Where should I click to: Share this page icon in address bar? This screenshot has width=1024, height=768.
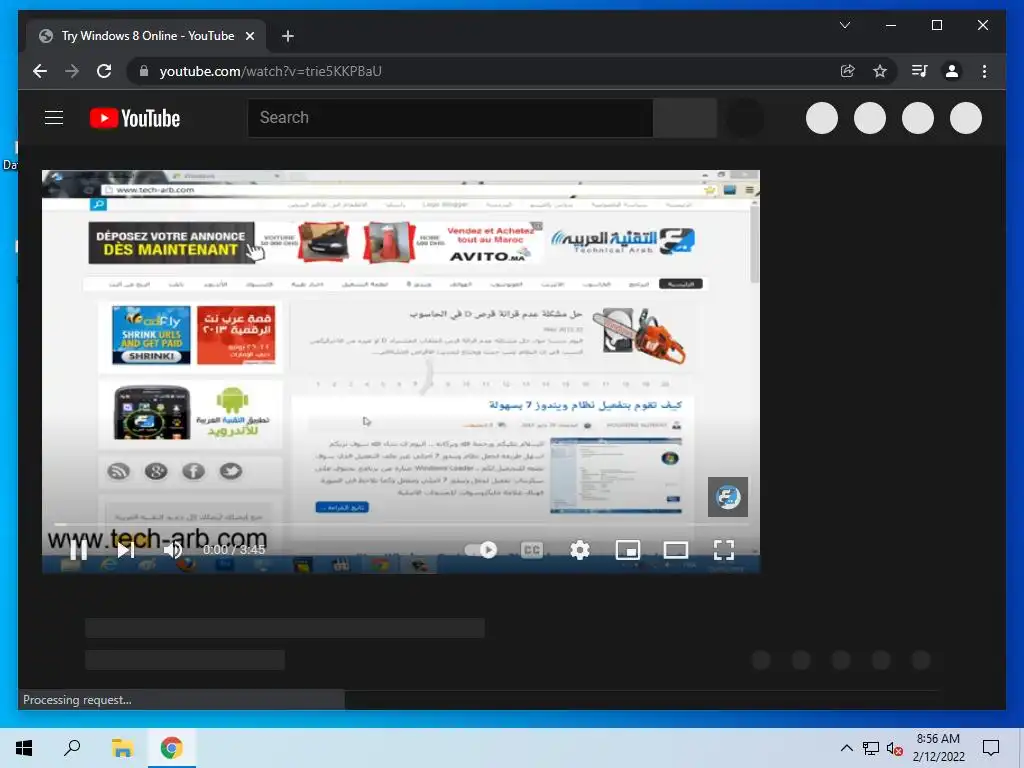point(848,71)
